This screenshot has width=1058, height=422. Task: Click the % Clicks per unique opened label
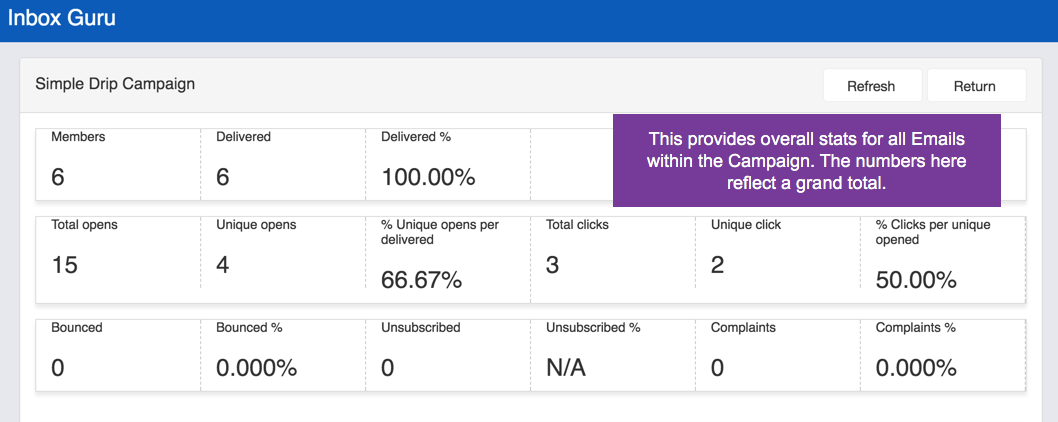pyautogui.click(x=933, y=232)
